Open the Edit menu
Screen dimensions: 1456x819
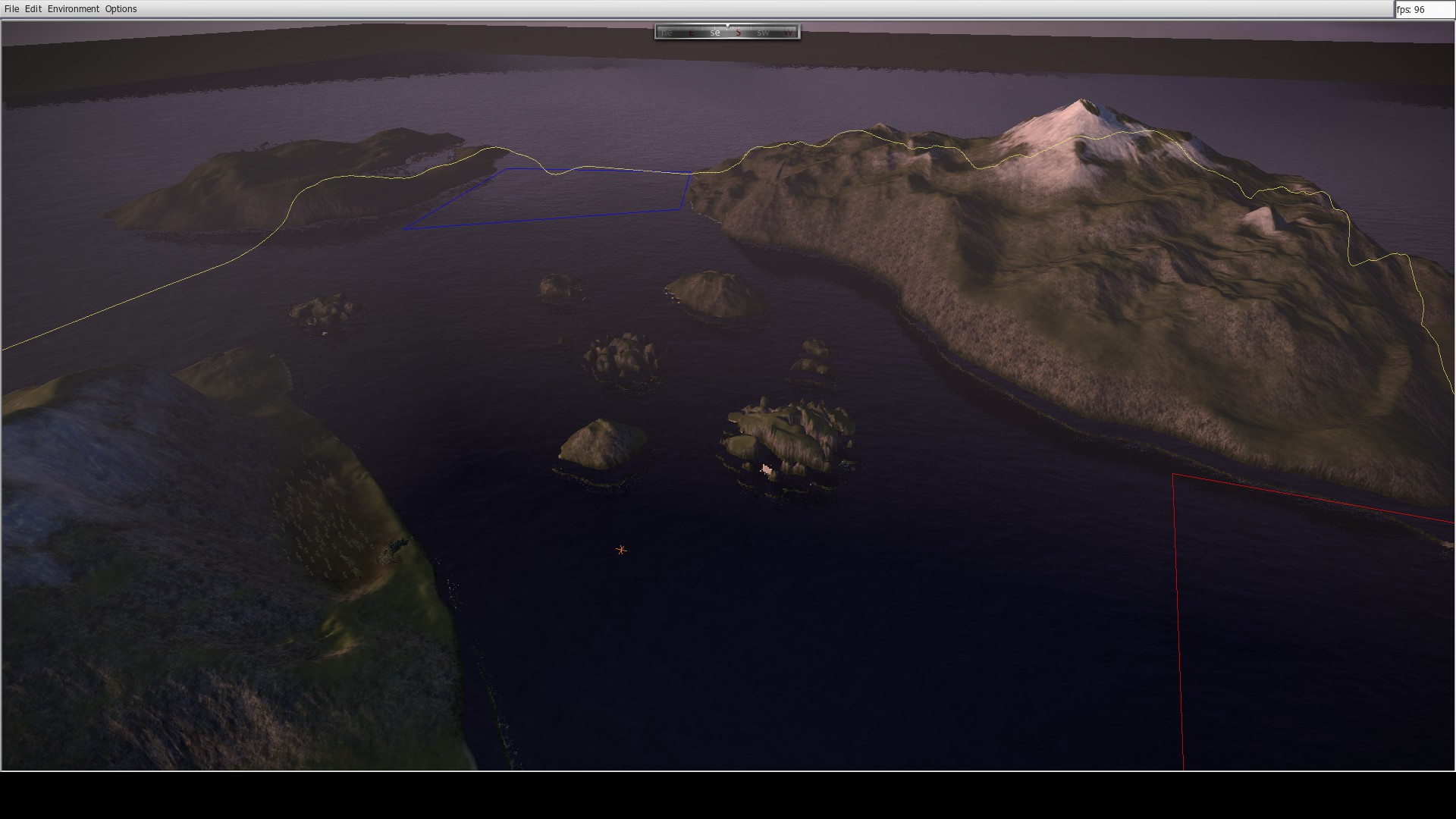coord(33,9)
